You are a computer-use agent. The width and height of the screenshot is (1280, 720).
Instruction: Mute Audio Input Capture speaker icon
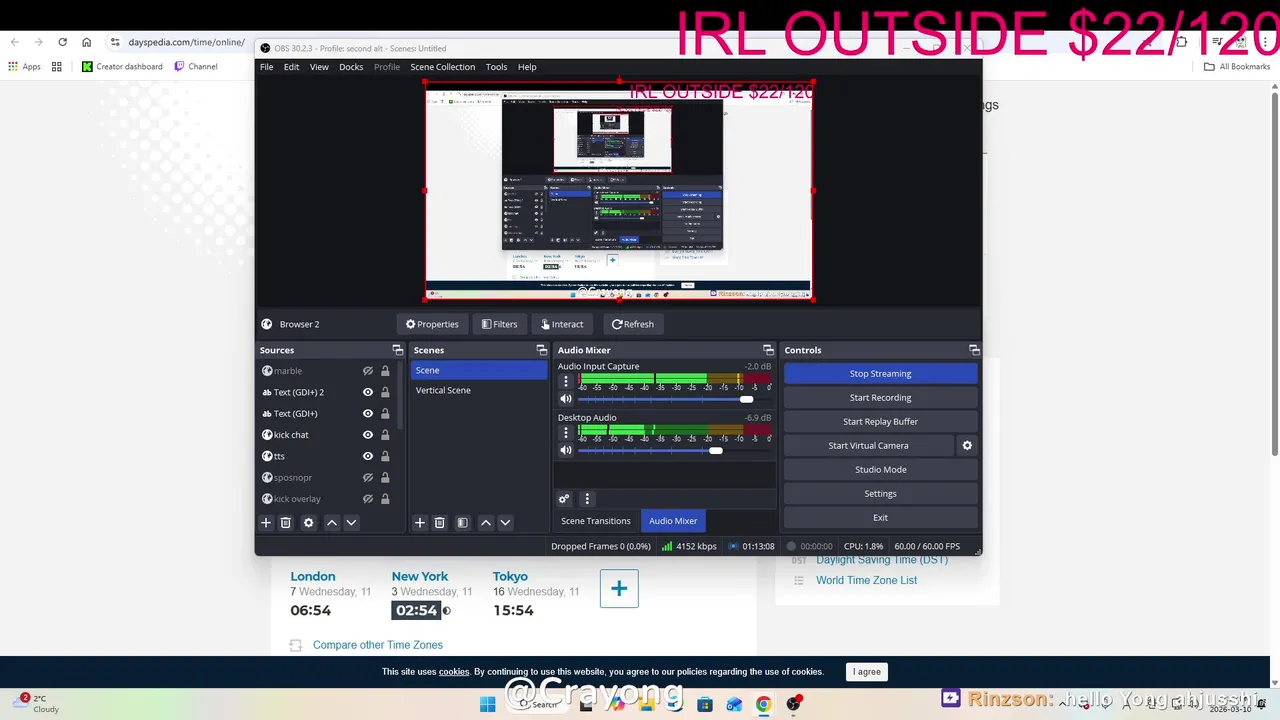click(x=565, y=399)
